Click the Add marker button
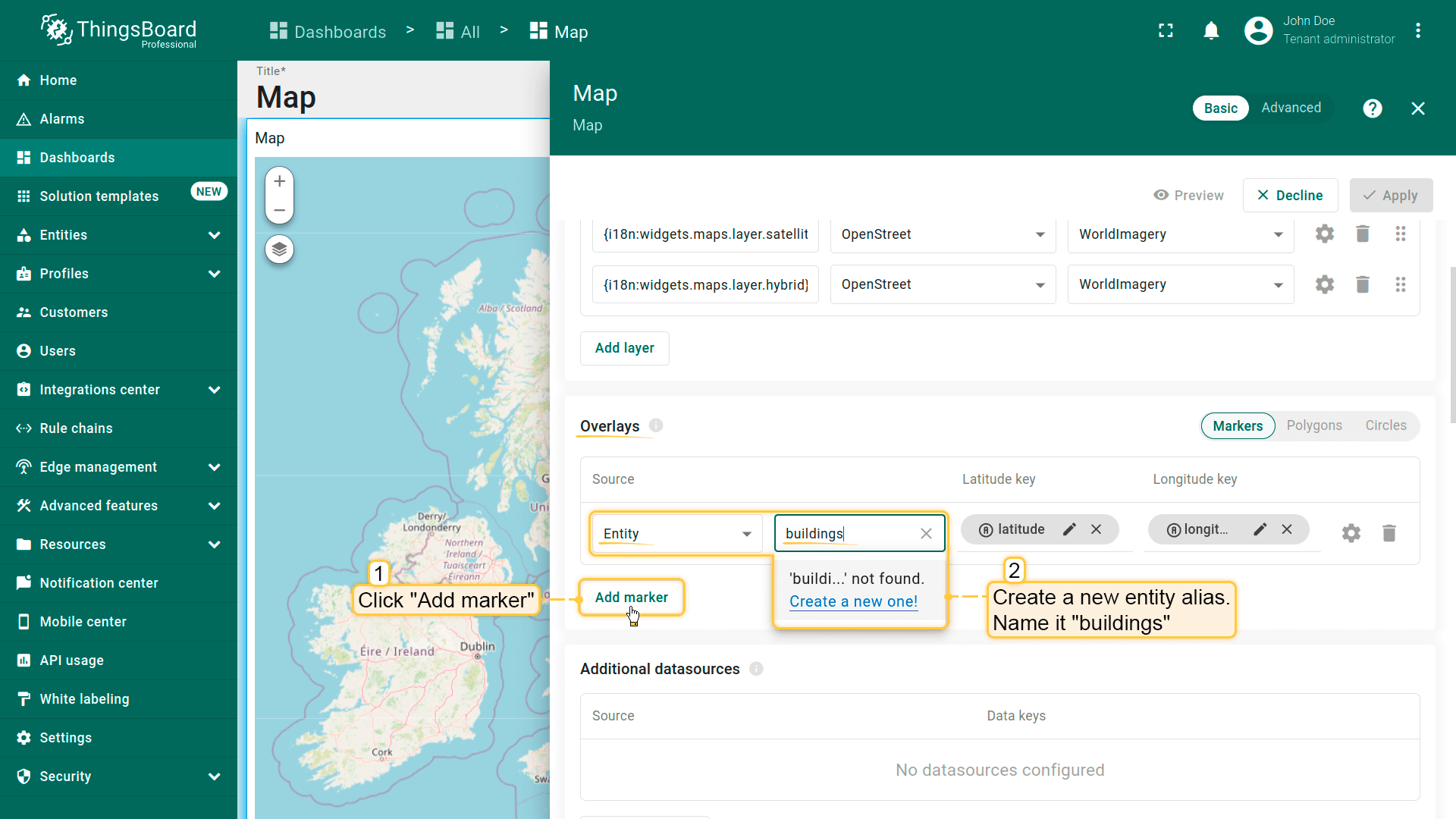Image resolution: width=1456 pixels, height=819 pixels. 631,598
